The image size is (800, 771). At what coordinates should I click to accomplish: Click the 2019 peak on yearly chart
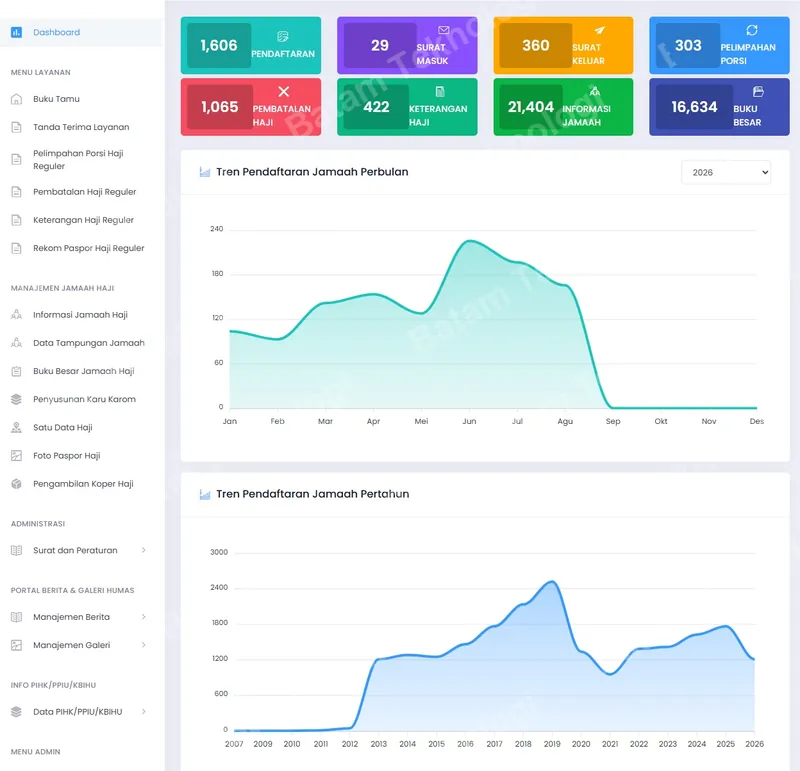[x=552, y=582]
